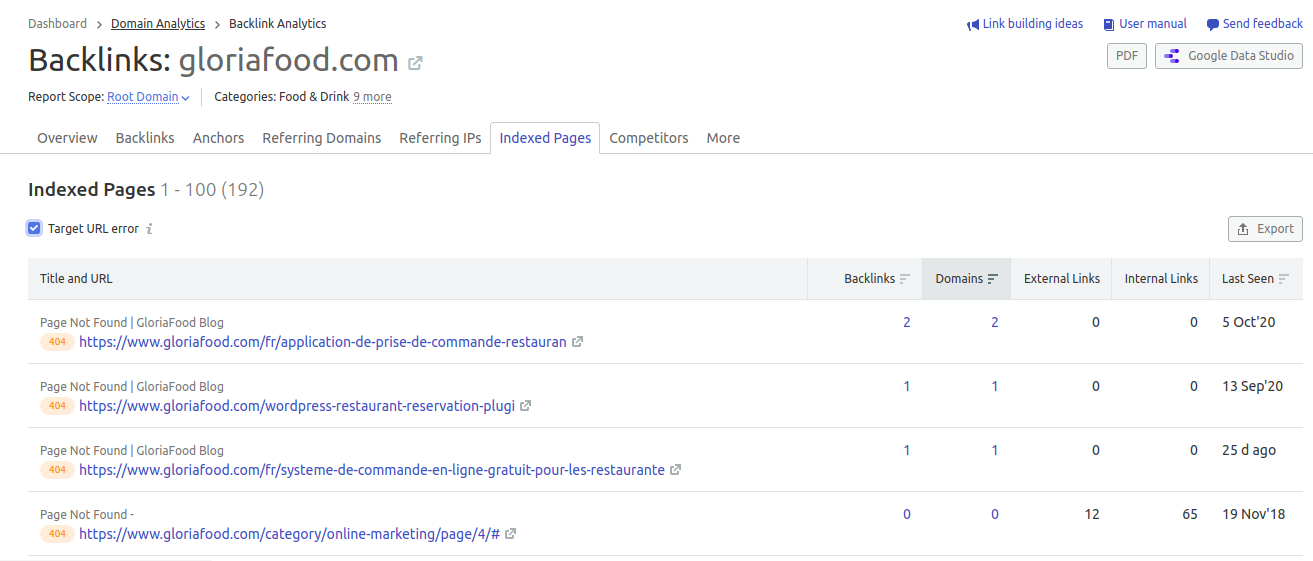Open the wordpress-restaurant-reservation-plugi URL
Viewport: 1313px width, 561px height.
tap(297, 406)
